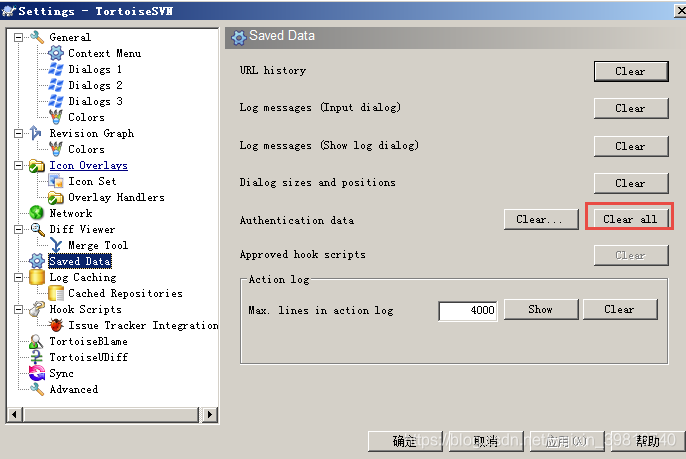686x459 pixels.
Task: Open the Context Menu settings page
Action: point(105,53)
